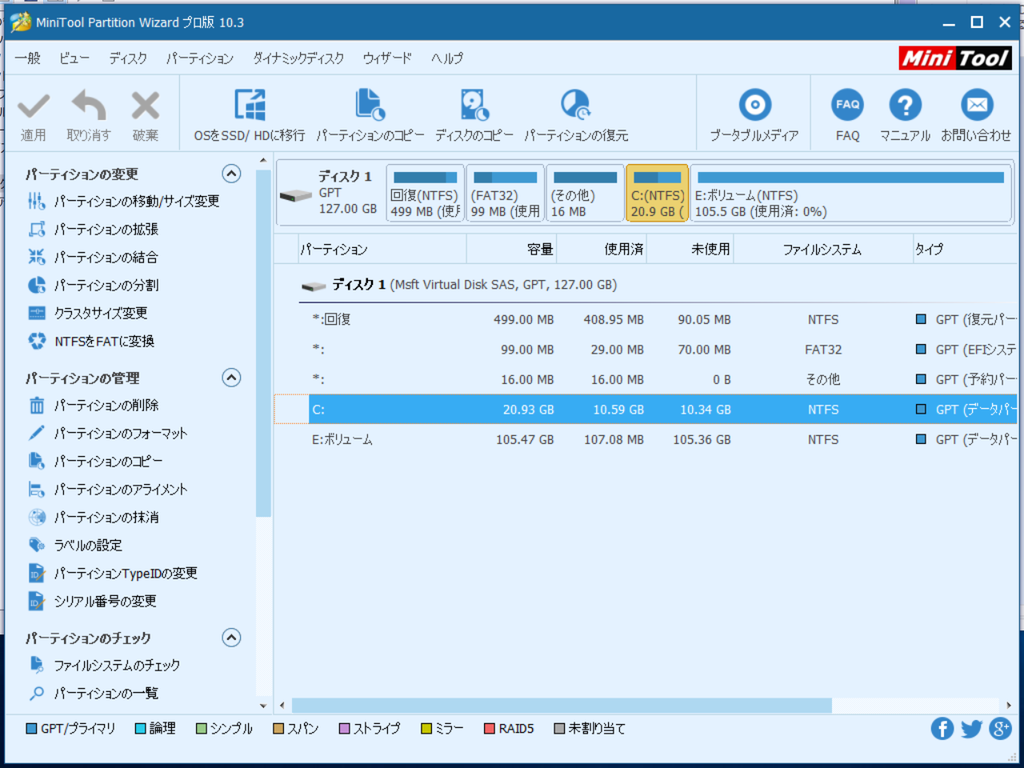The width and height of the screenshot is (1024, 768).
Task: Sort by パーティション column header
Action: pos(382,249)
